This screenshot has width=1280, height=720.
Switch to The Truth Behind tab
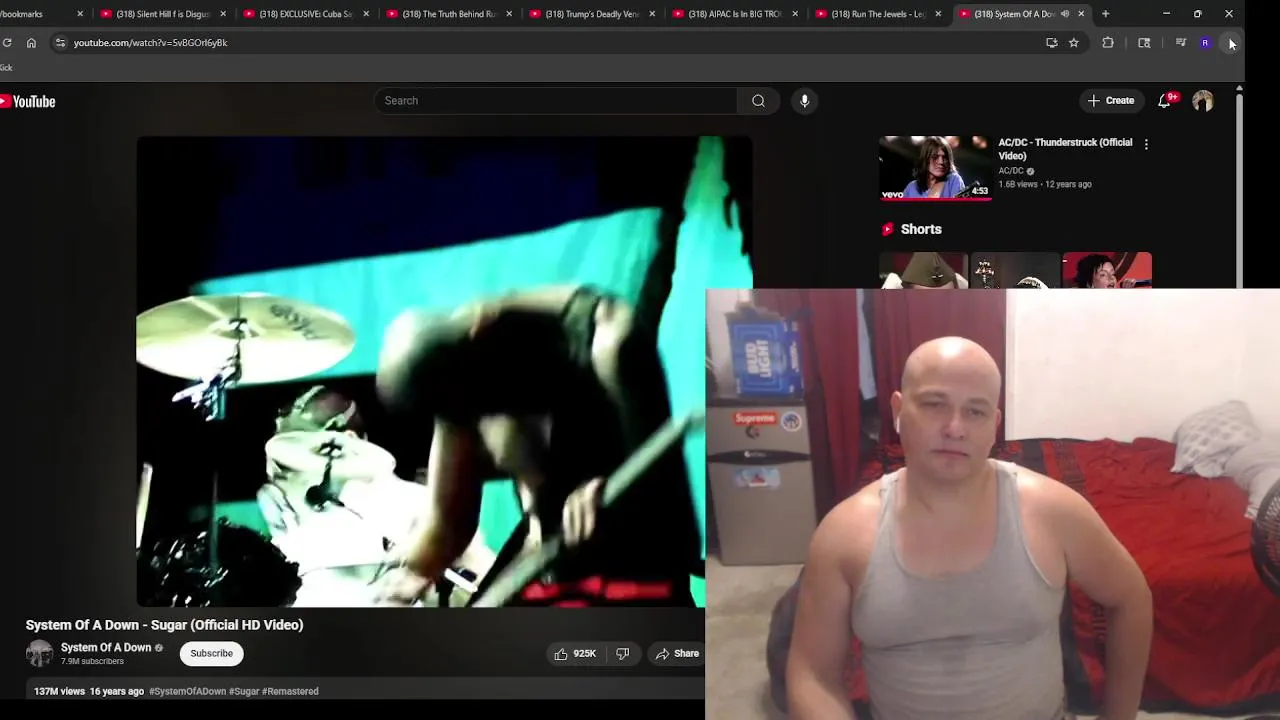(x=449, y=14)
